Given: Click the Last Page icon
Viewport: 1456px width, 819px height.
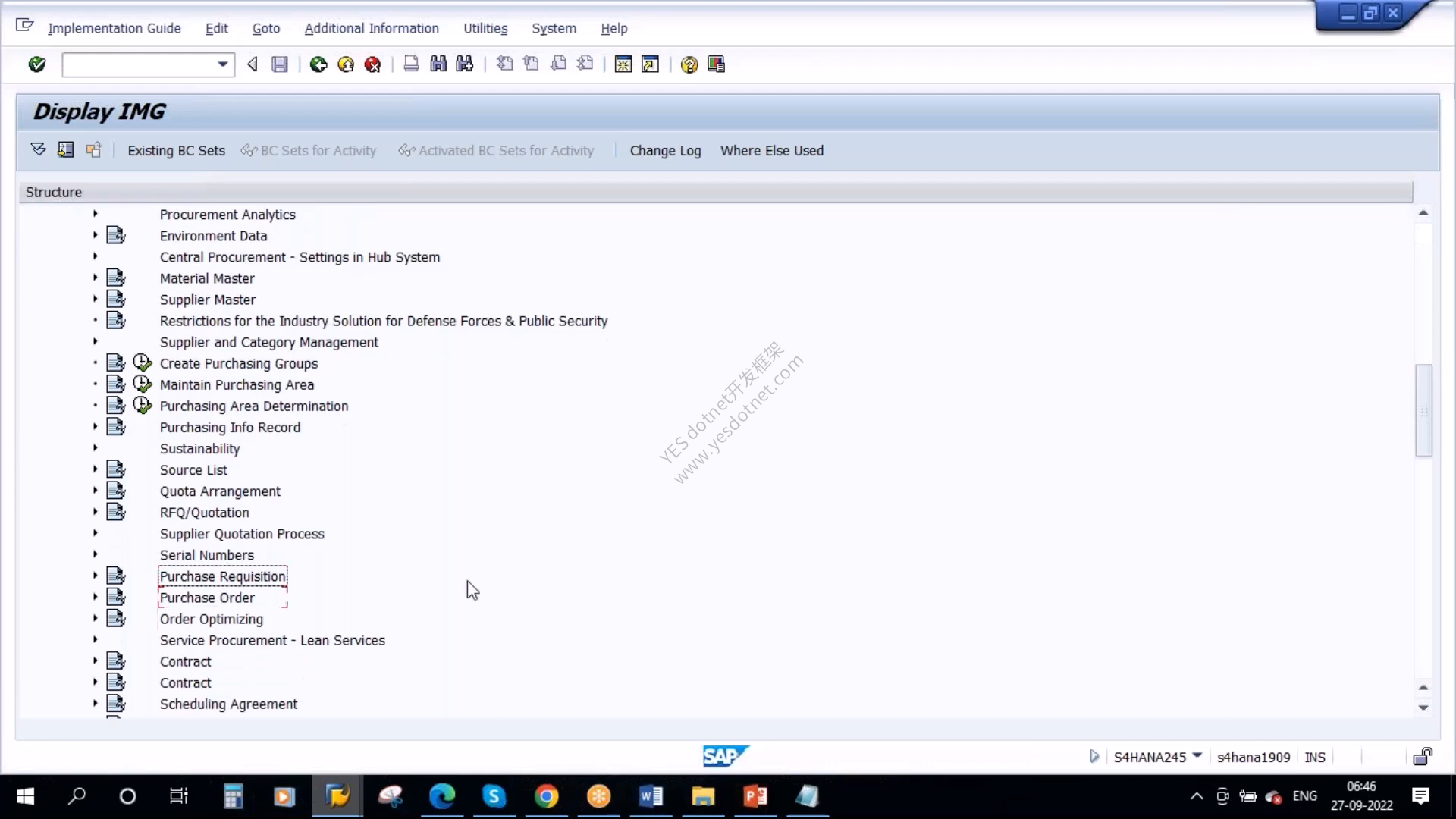Looking at the screenshot, I should [x=585, y=64].
